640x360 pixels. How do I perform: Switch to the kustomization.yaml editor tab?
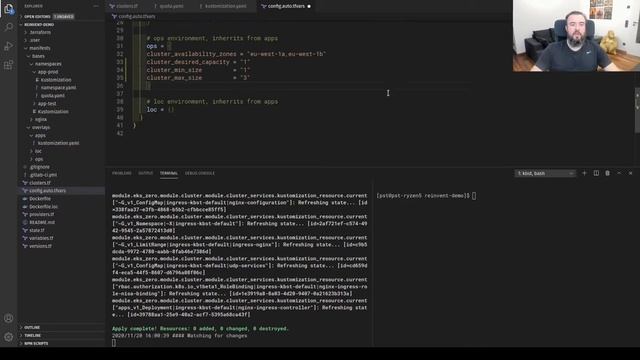[225, 6]
